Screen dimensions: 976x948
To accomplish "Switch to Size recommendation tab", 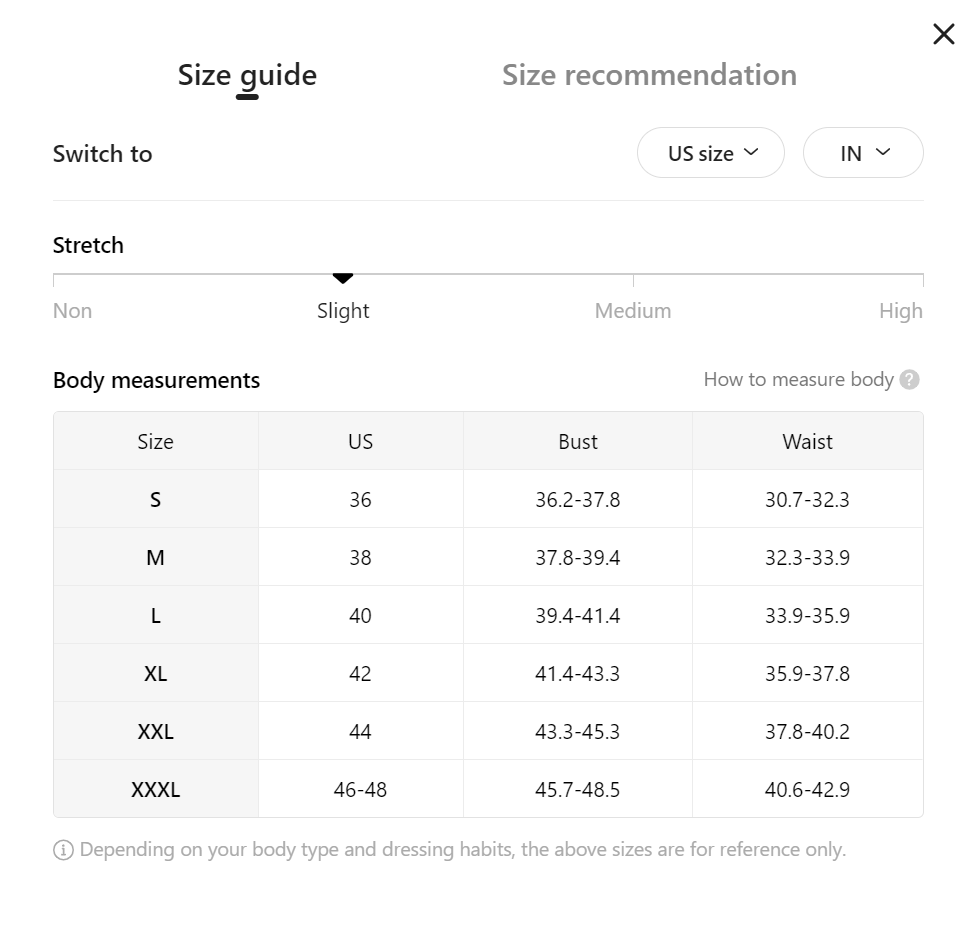I will [x=649, y=75].
